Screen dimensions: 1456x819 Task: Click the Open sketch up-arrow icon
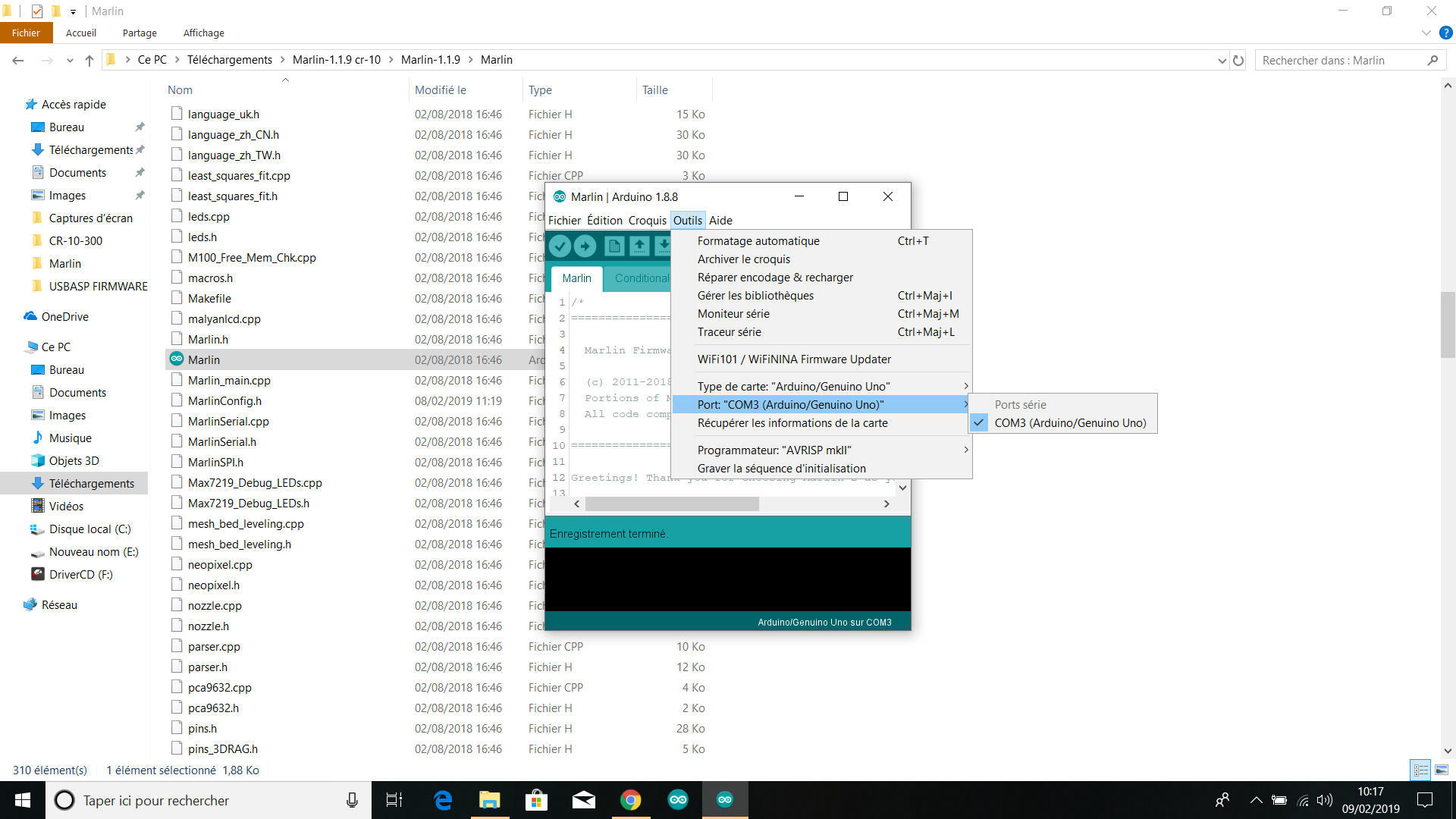tap(639, 246)
